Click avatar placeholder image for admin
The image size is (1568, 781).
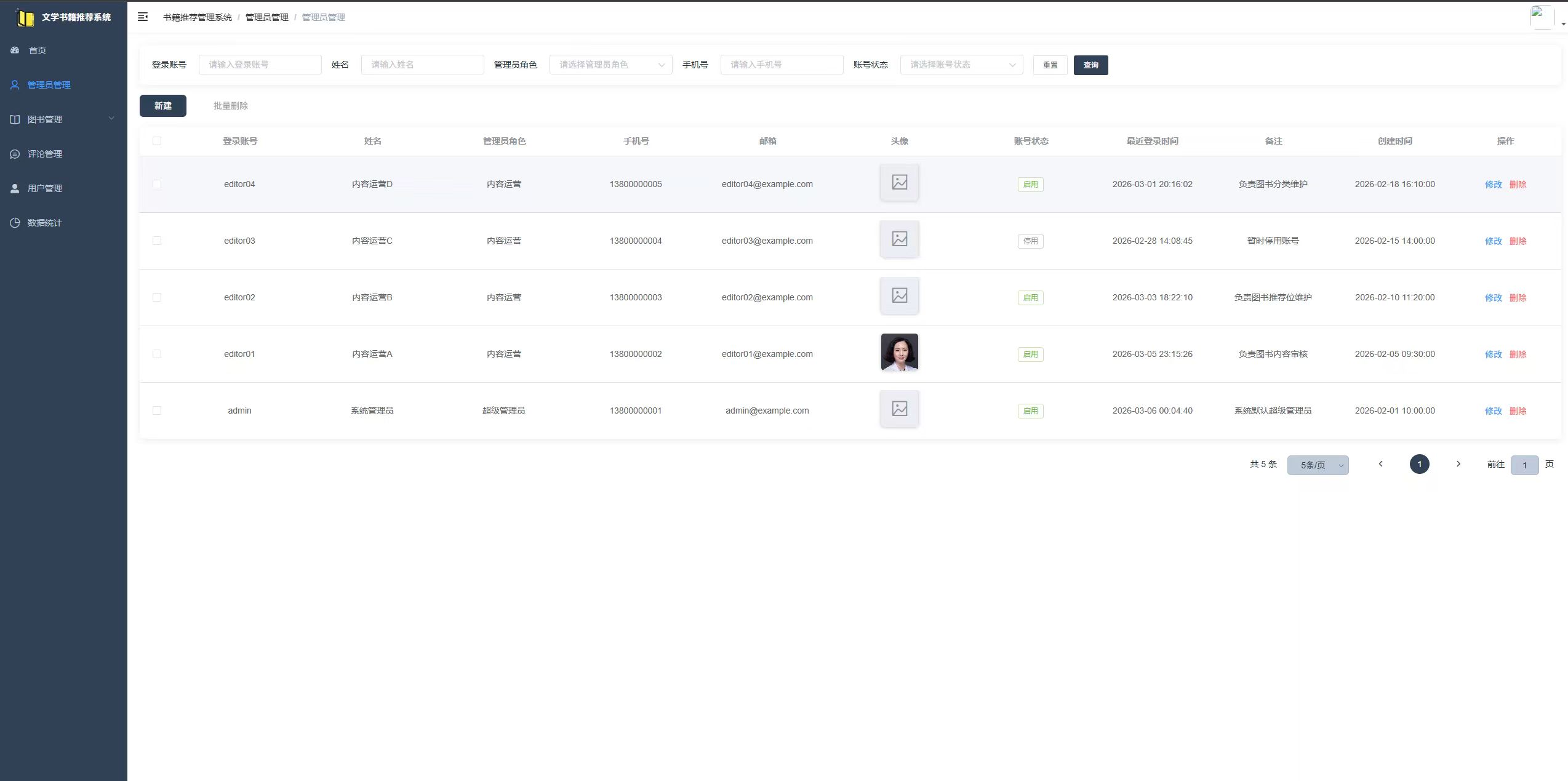(x=900, y=409)
